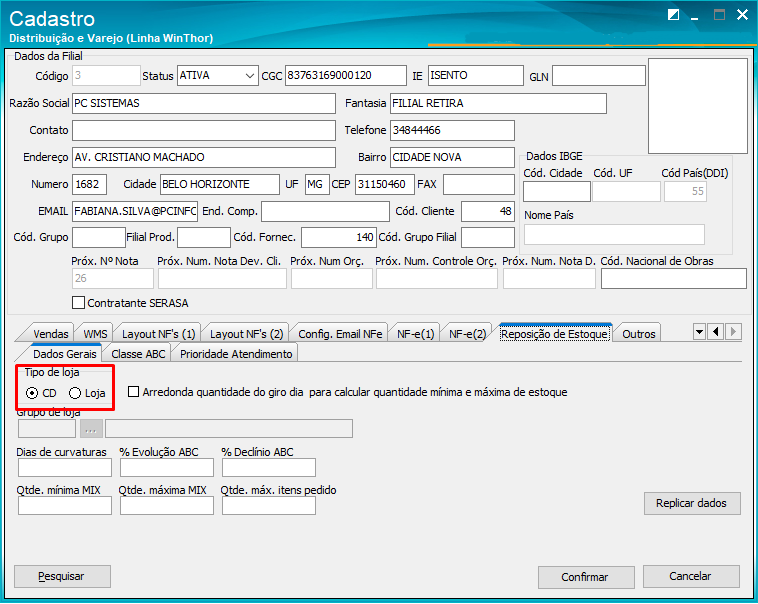Viewport: 758px width, 604px height.
Task: Click the UF field MG
Action: 318,185
